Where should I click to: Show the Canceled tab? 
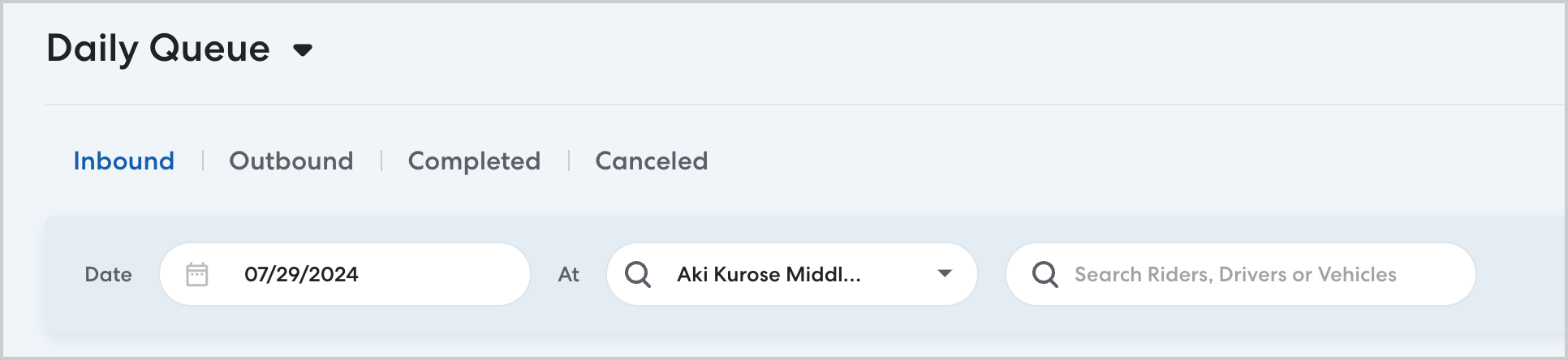pos(652,161)
